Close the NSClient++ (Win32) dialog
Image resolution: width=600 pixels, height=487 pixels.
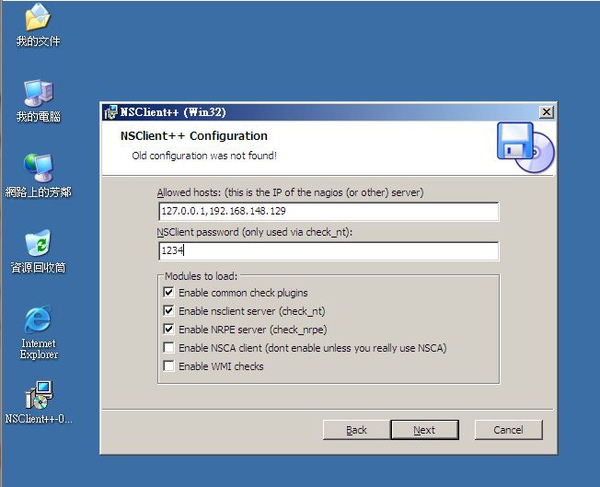pos(546,112)
